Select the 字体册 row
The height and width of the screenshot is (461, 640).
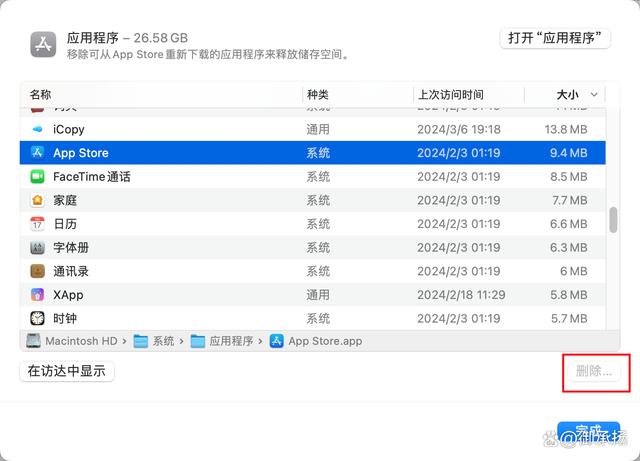coord(313,247)
